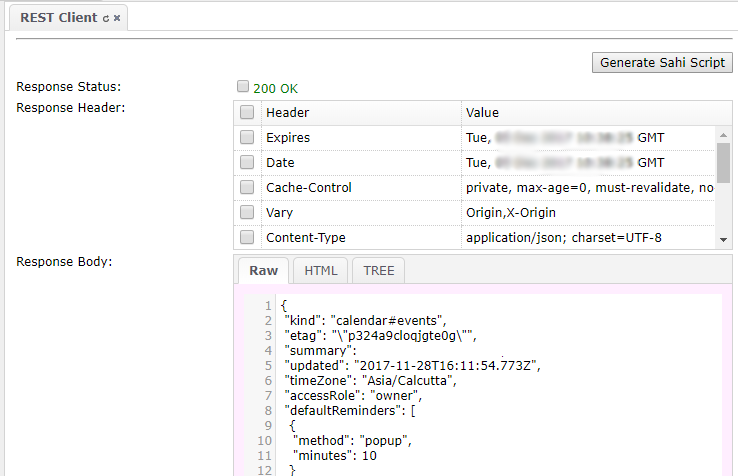Click the Value column header
738x476 pixels.
click(482, 113)
